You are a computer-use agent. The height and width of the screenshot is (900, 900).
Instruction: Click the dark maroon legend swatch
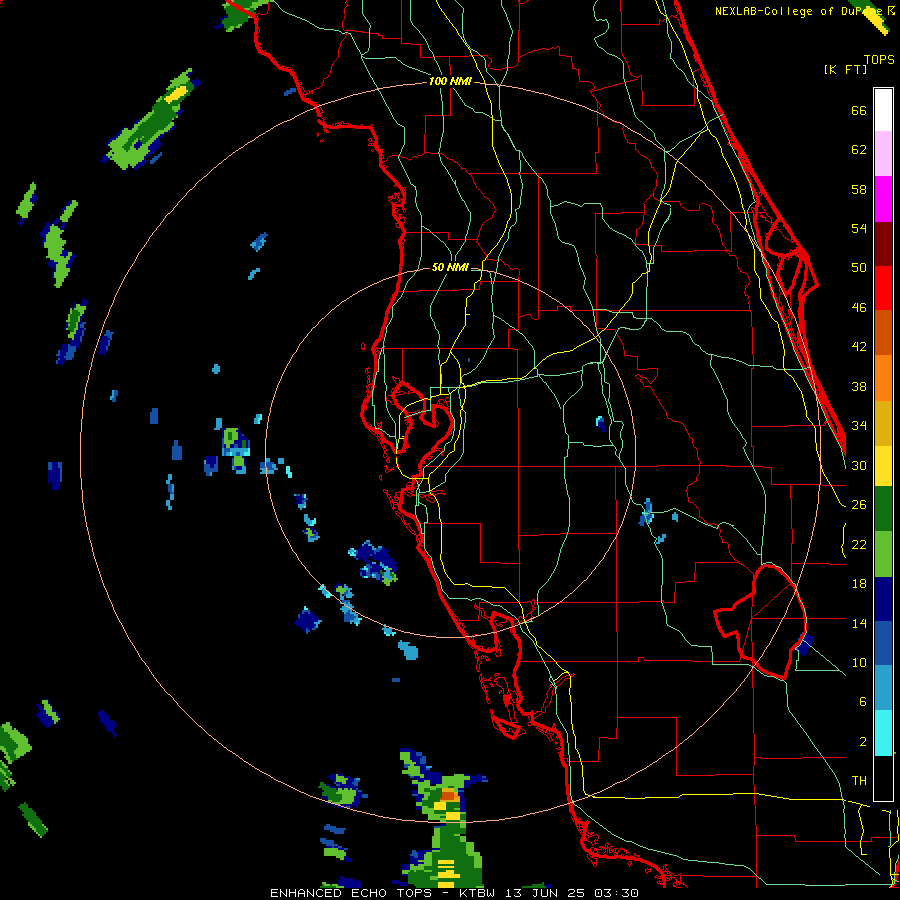(883, 244)
